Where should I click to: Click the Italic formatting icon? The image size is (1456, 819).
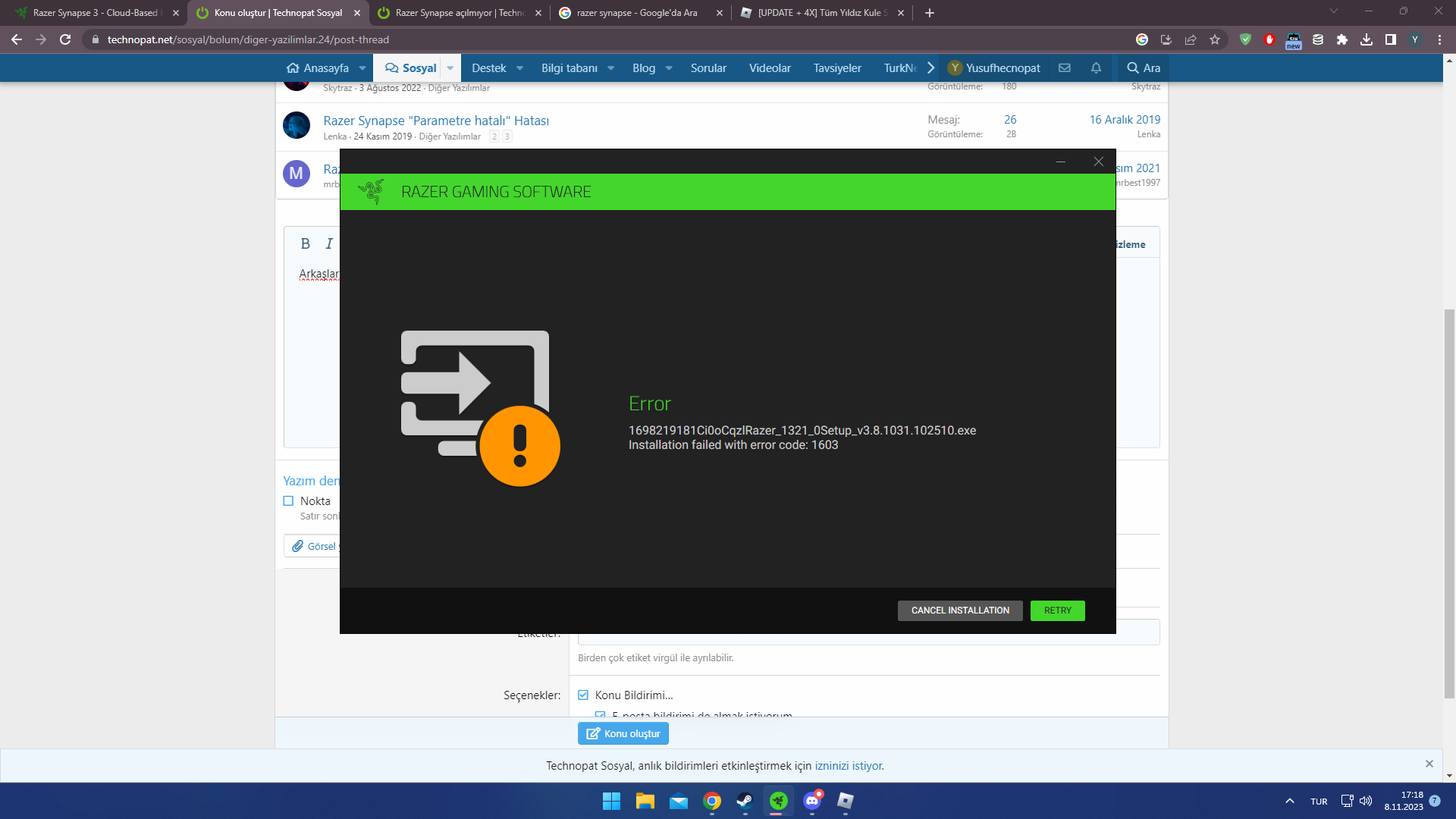tap(329, 243)
